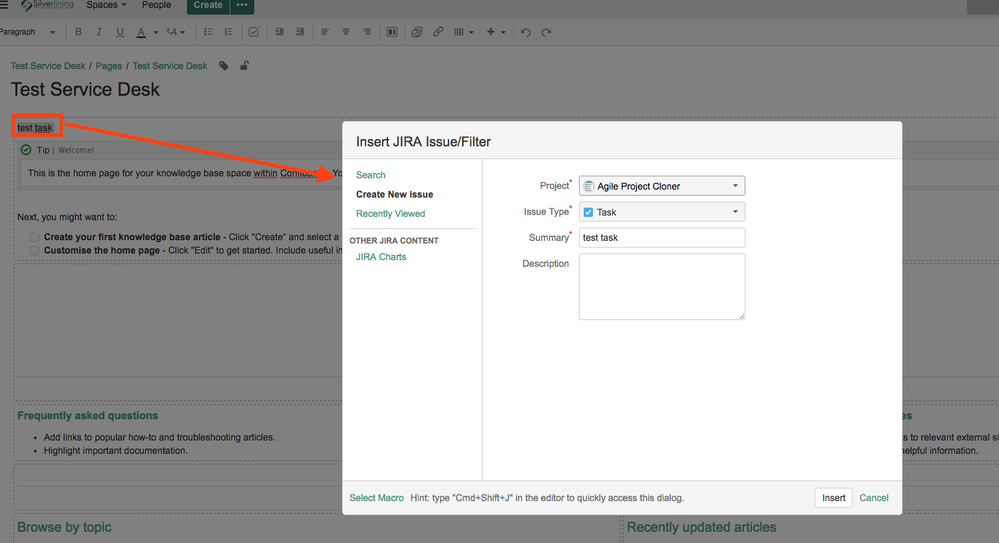Check 'Create your first knowledge base article' box
The height and width of the screenshot is (543, 999).
(34, 237)
